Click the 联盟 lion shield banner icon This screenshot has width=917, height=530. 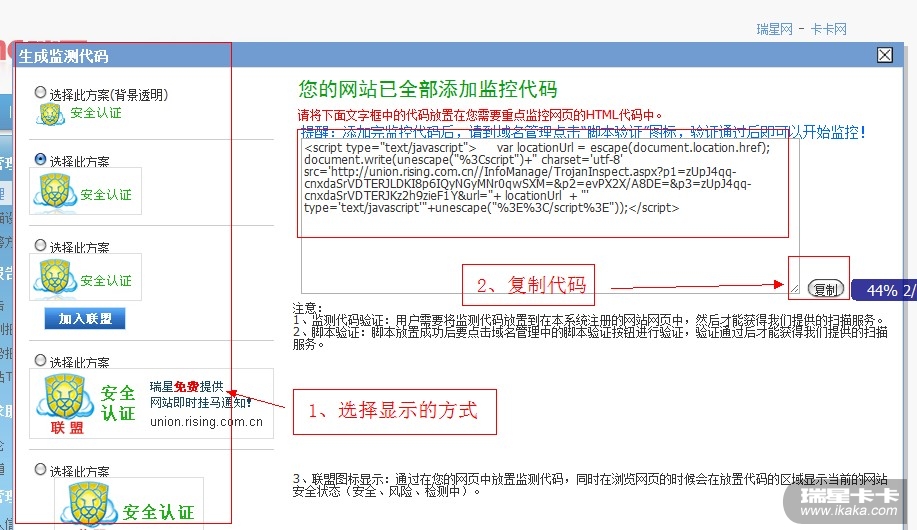coord(64,404)
